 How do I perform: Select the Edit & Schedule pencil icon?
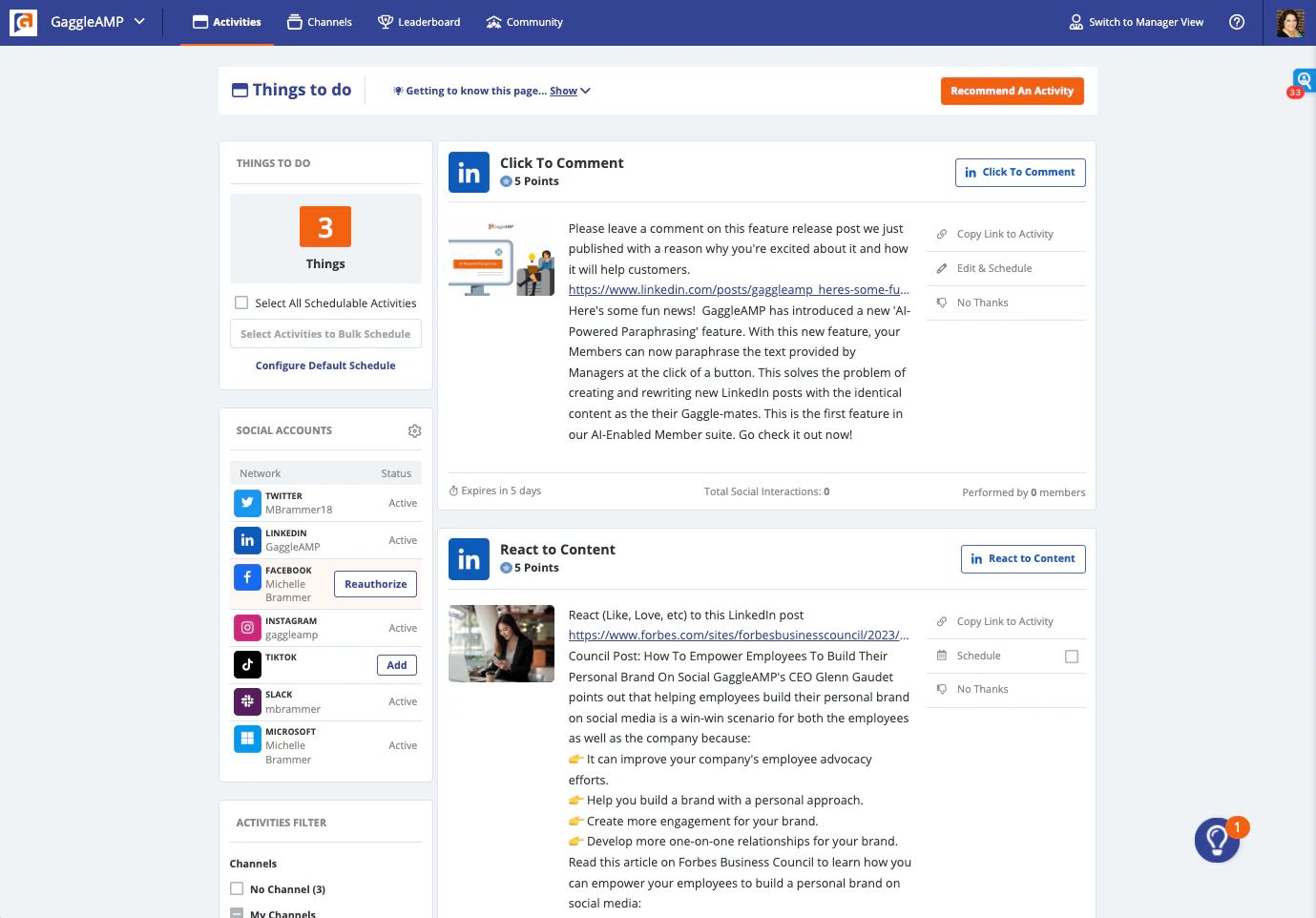click(940, 268)
